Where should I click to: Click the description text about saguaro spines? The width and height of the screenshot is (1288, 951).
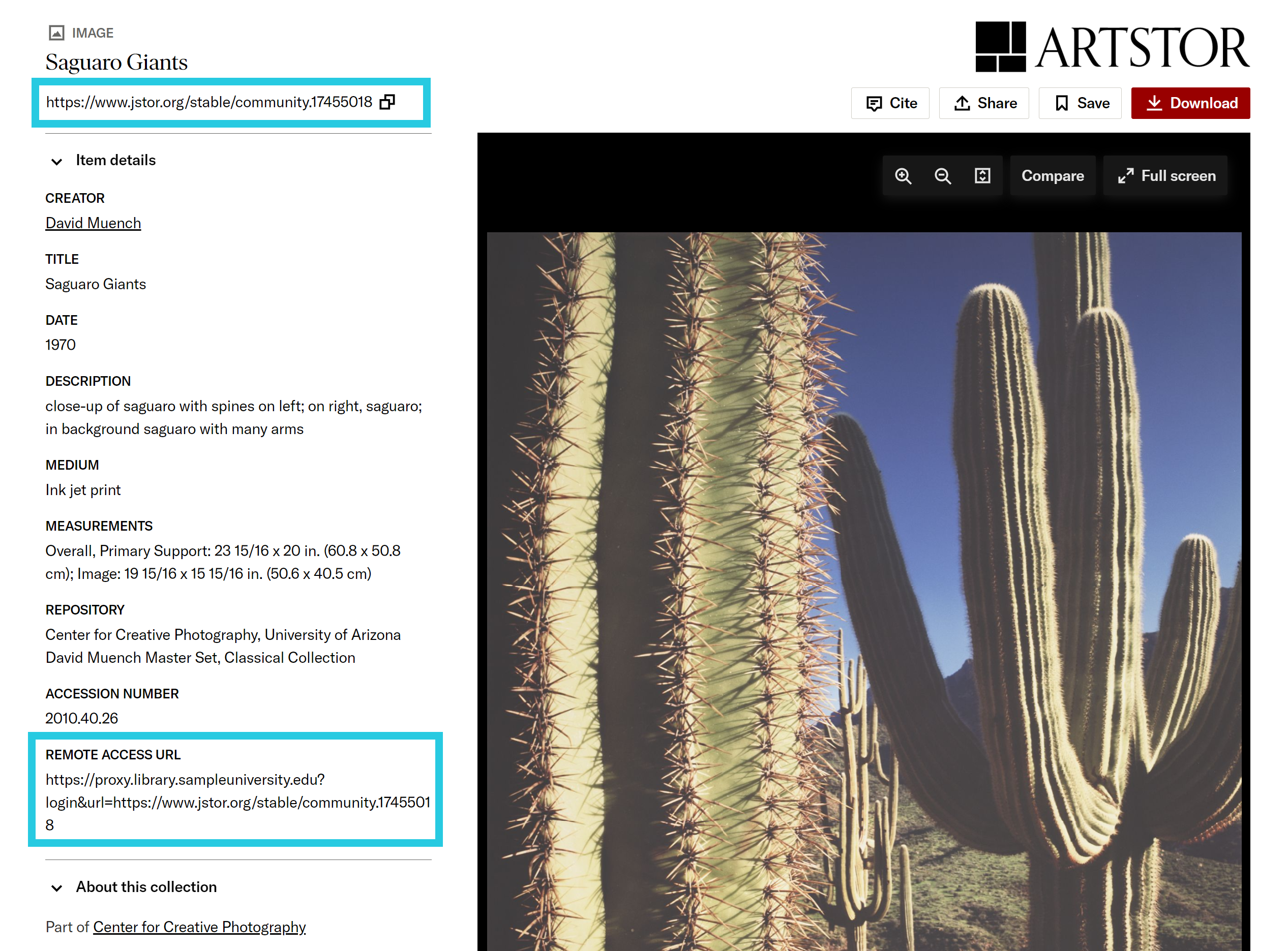(x=234, y=418)
